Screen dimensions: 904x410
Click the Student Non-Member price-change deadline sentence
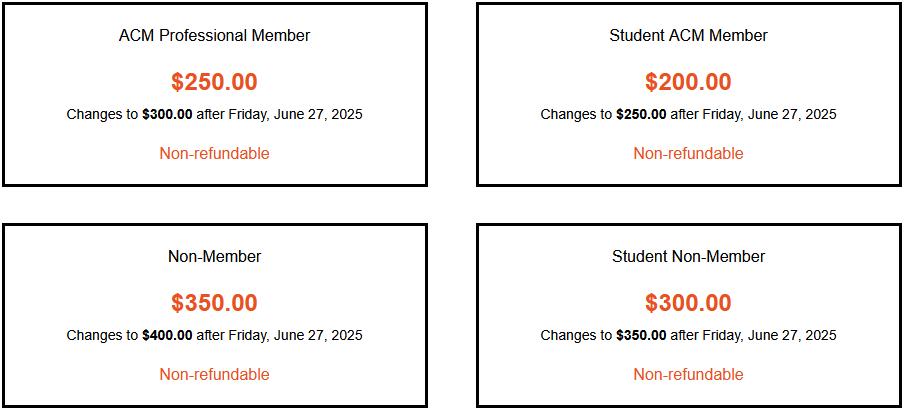coord(688,335)
